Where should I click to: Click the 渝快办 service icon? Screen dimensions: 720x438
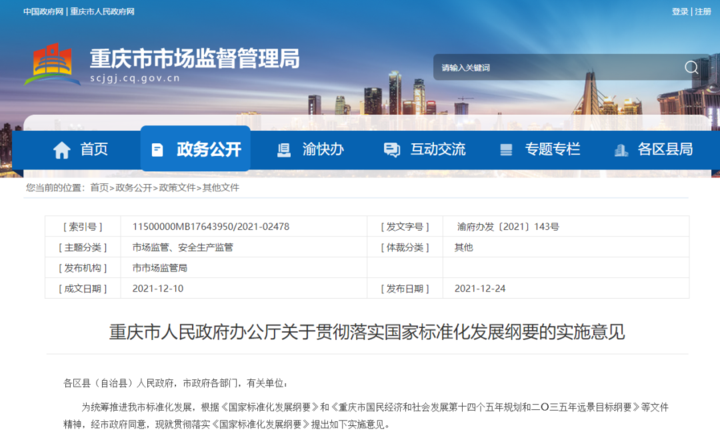coord(283,149)
